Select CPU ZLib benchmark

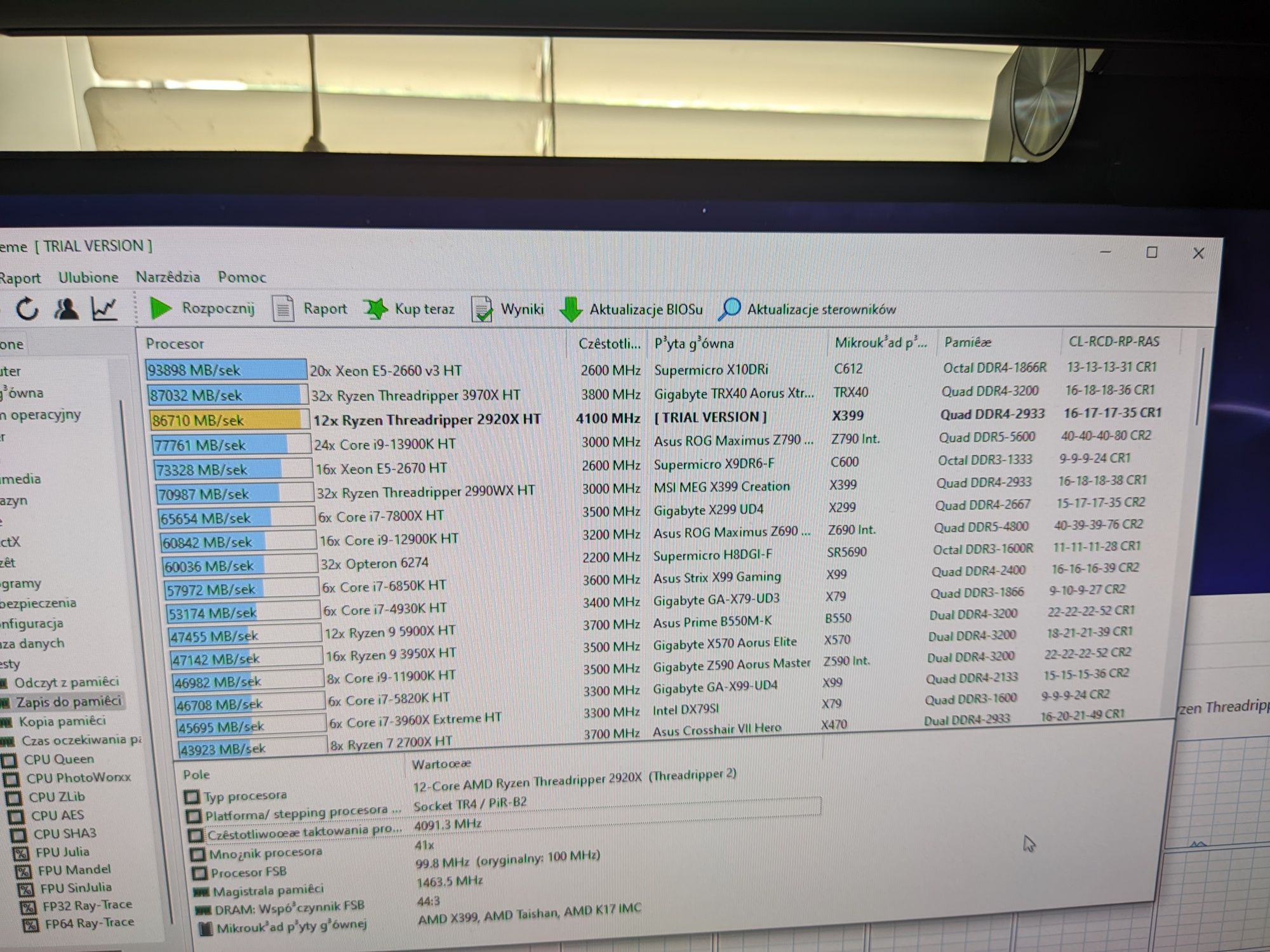click(57, 797)
